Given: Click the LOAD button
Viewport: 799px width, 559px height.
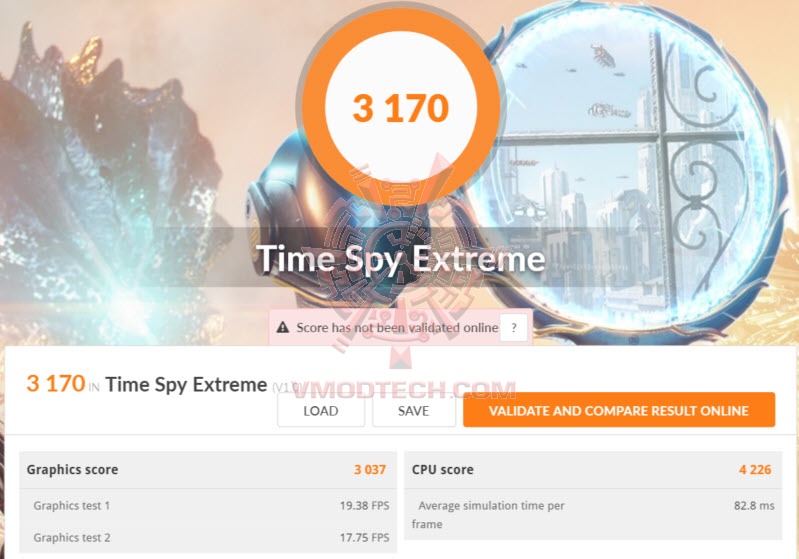Looking at the screenshot, I should pos(321,410).
